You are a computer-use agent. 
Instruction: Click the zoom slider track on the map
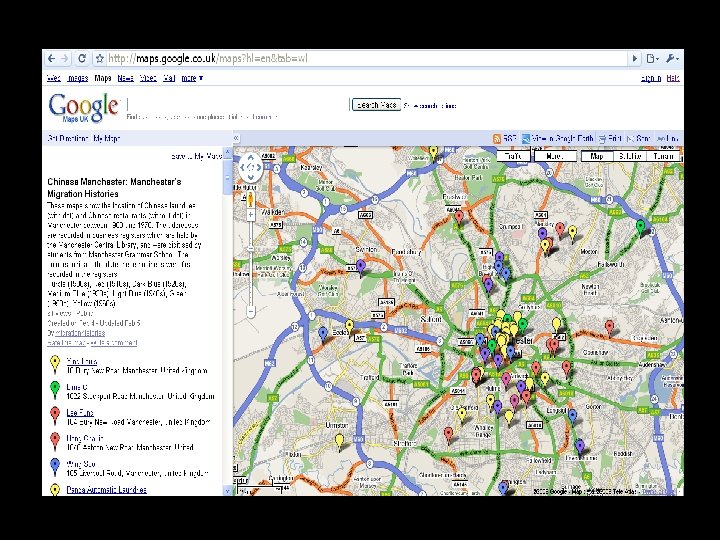click(x=251, y=264)
